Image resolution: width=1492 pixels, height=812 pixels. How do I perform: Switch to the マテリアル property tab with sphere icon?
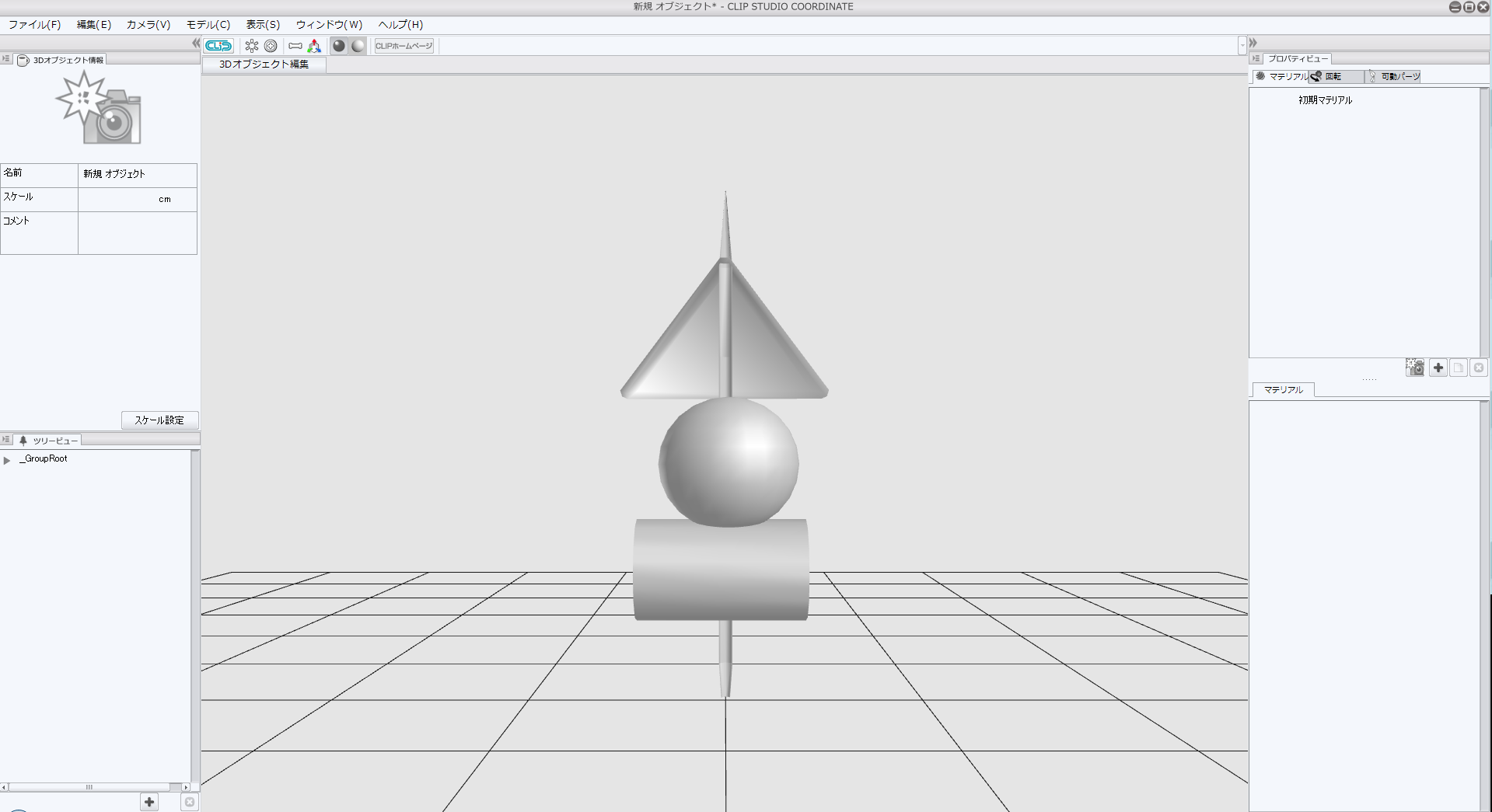pos(1281,76)
